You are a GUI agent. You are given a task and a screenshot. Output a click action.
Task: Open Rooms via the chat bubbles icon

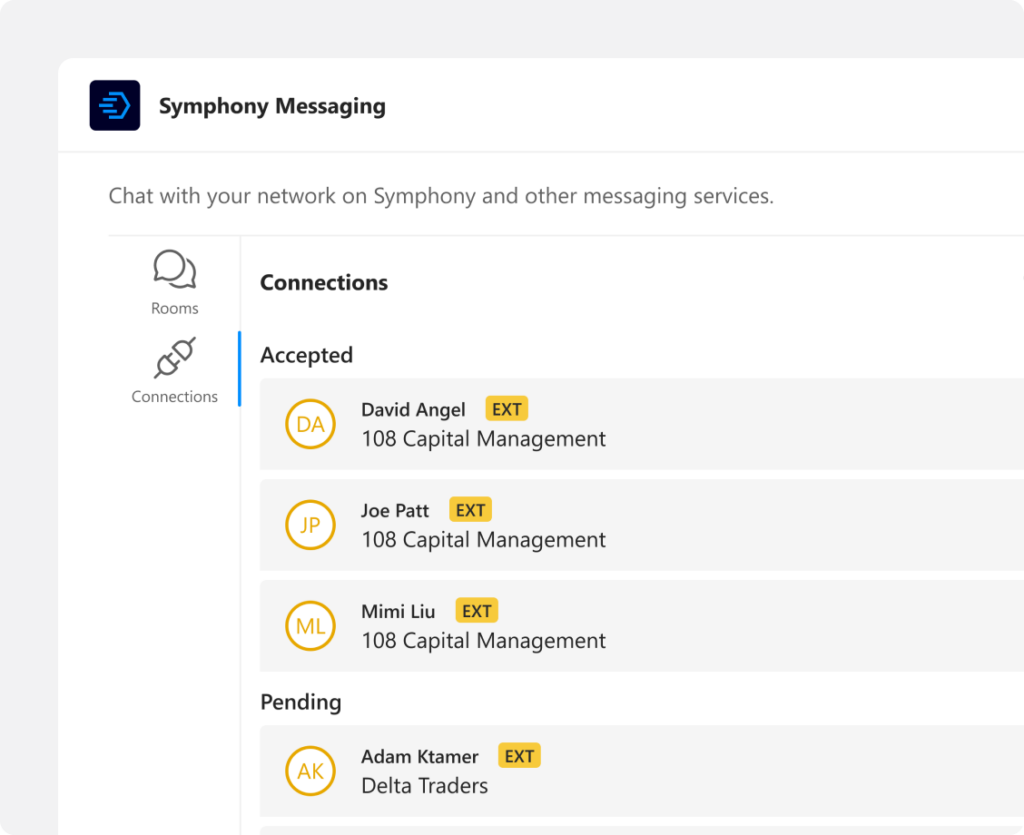tap(174, 270)
